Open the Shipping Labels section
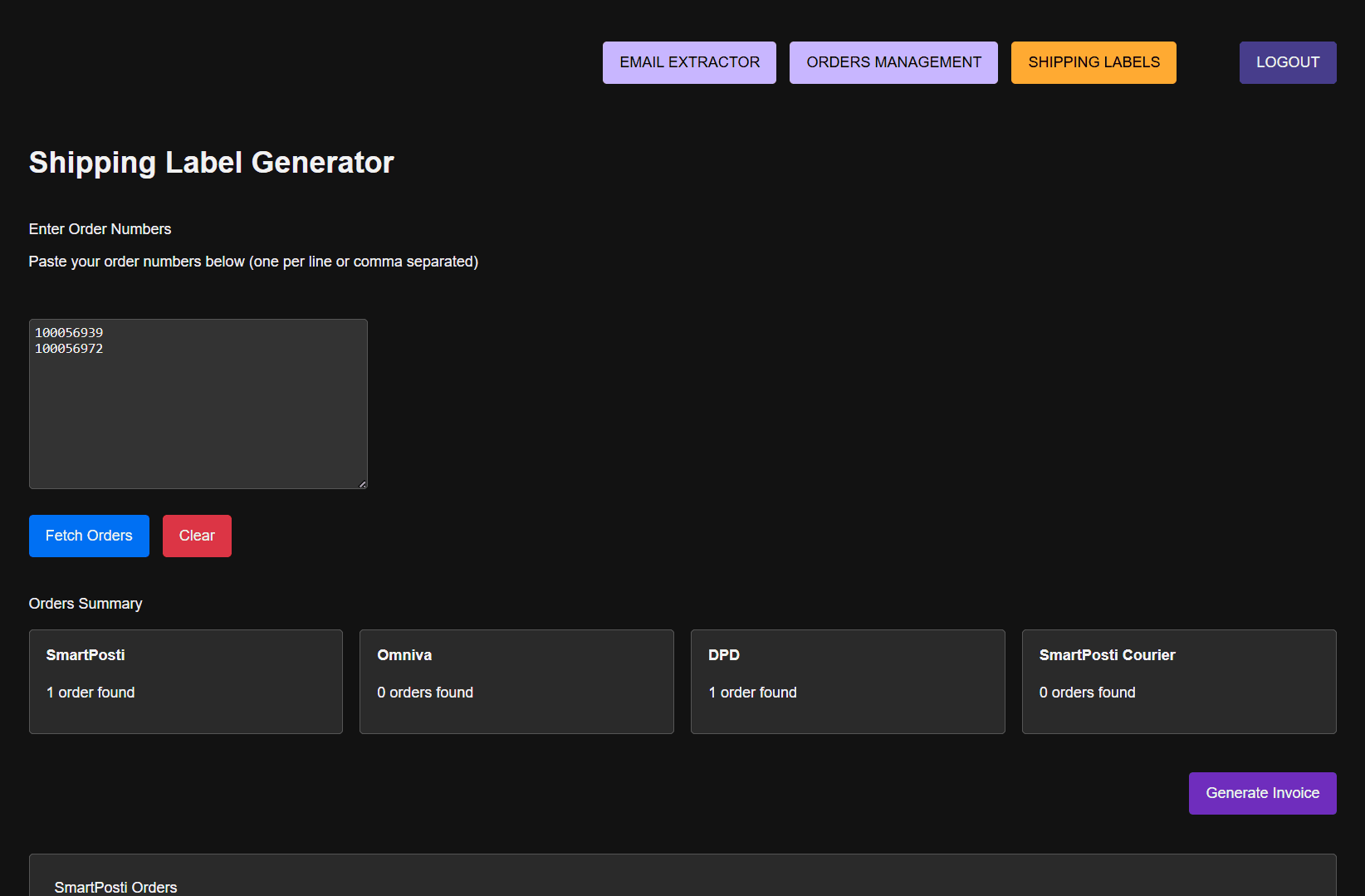This screenshot has height=896, width=1365. (1093, 61)
